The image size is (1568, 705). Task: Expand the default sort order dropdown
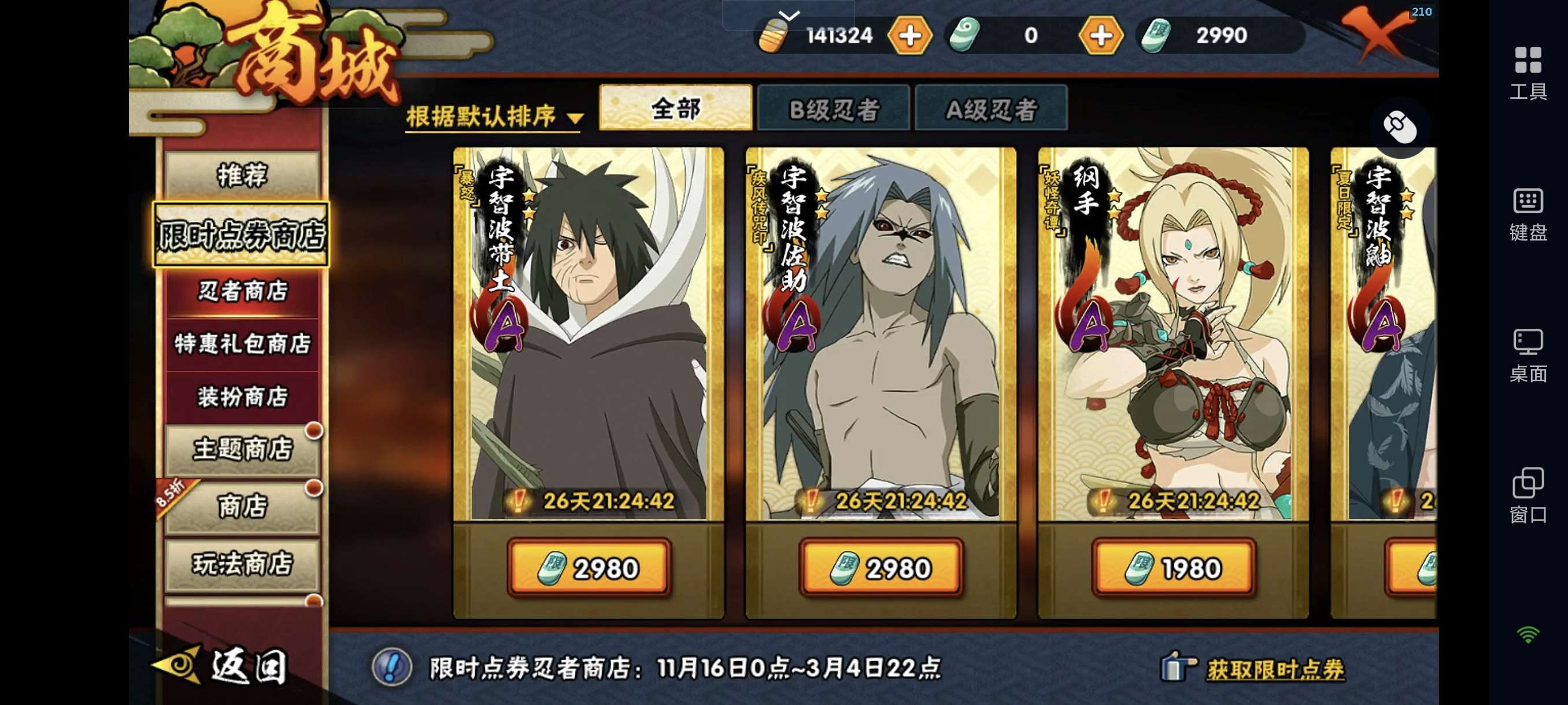coord(495,116)
